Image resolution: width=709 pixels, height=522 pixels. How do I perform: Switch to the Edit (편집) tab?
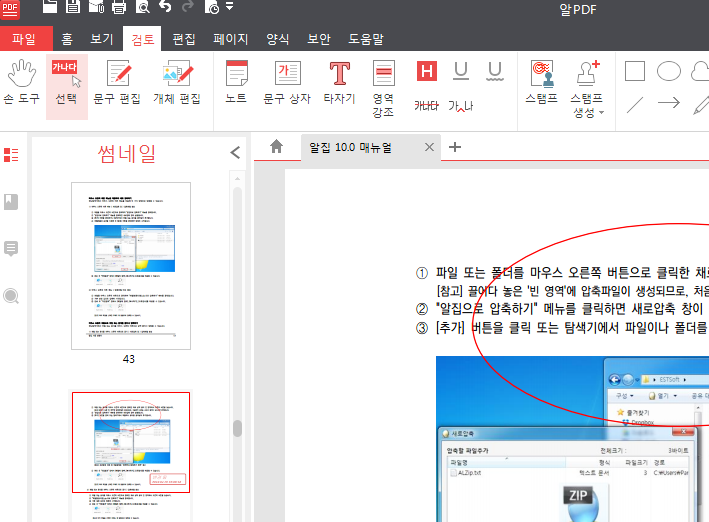pos(184,38)
